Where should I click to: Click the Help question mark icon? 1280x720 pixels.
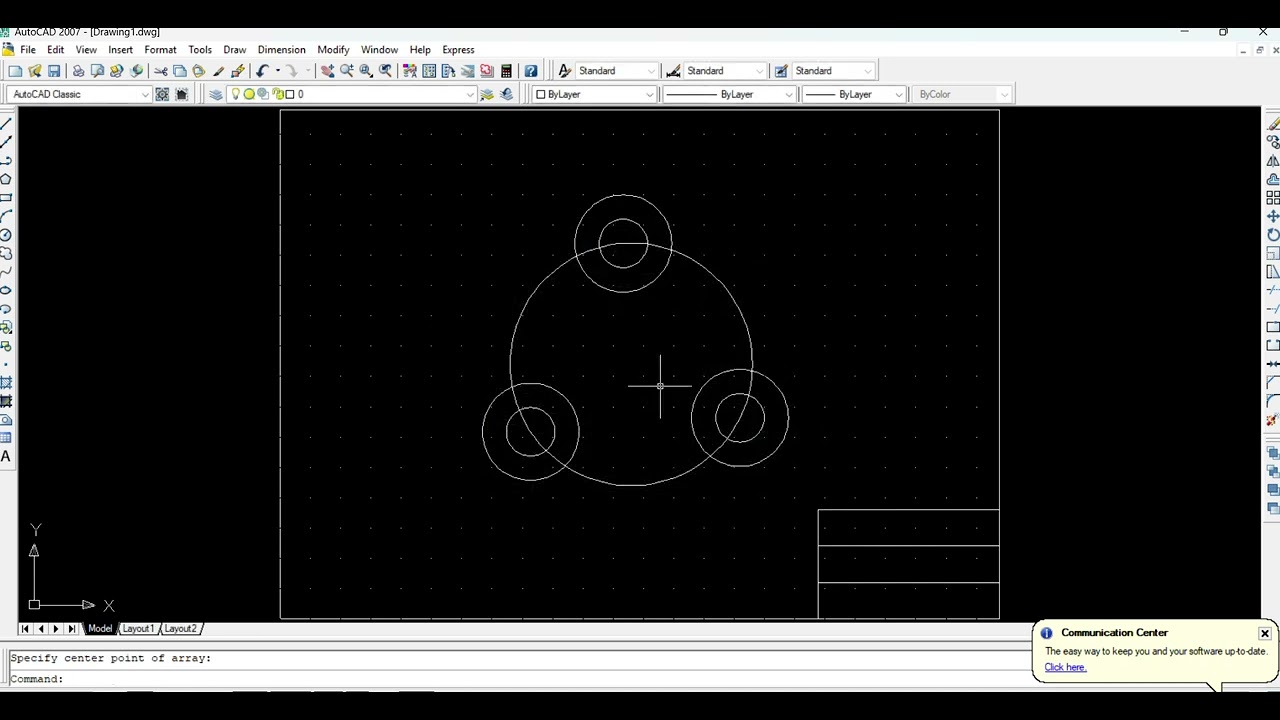click(531, 71)
